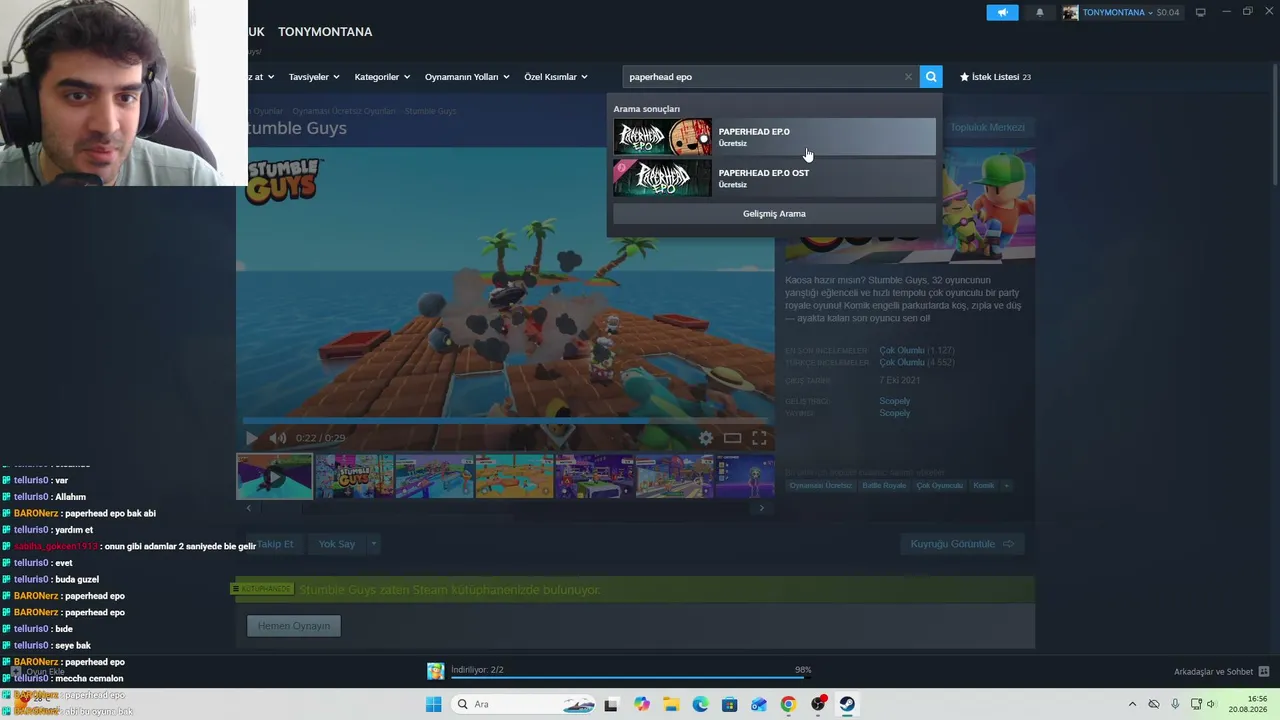Image resolution: width=1280 pixels, height=720 pixels.
Task: Launch Microsoft Edge from the taskbar
Action: click(700, 704)
